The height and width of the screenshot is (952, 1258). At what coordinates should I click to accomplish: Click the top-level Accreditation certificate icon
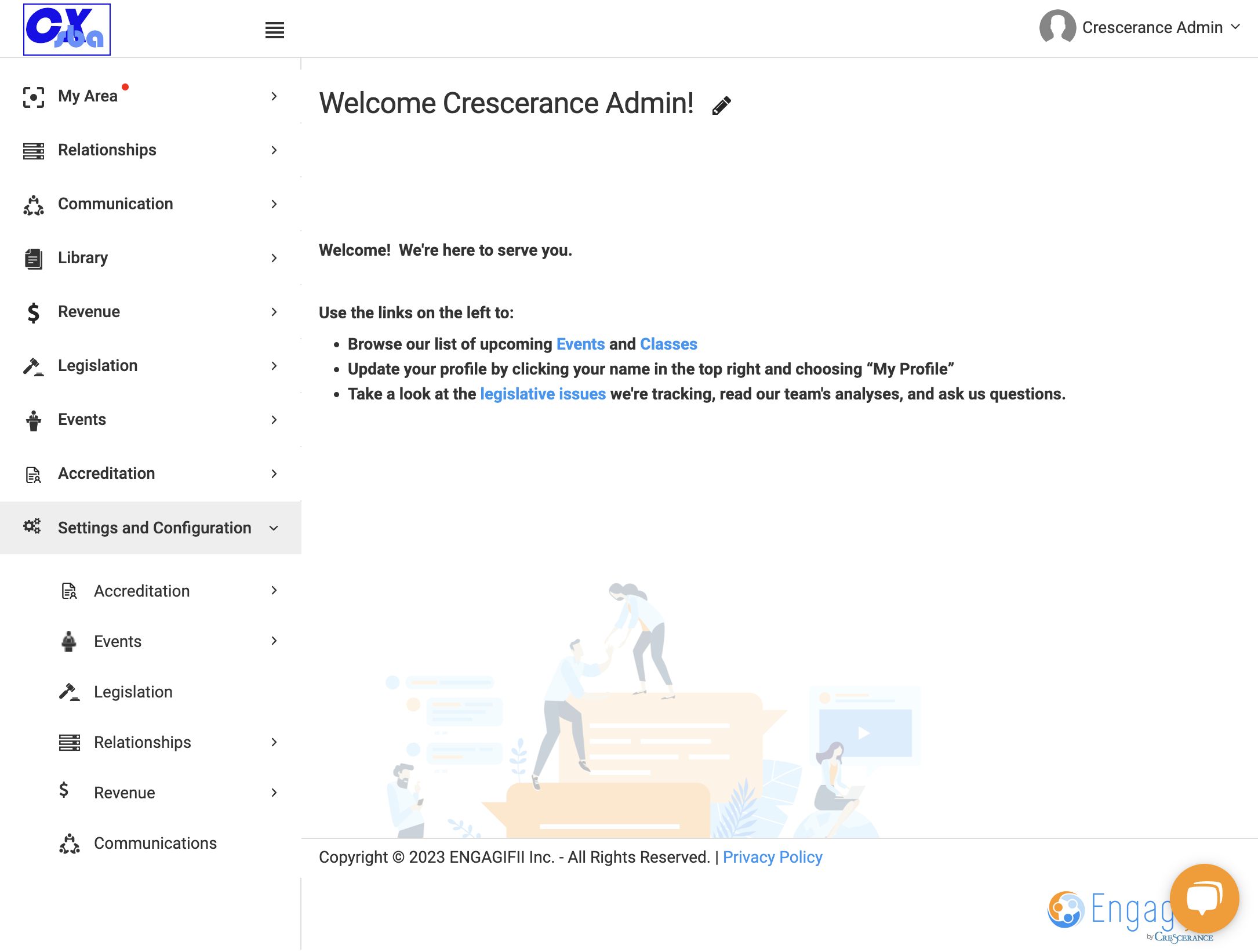tap(34, 474)
